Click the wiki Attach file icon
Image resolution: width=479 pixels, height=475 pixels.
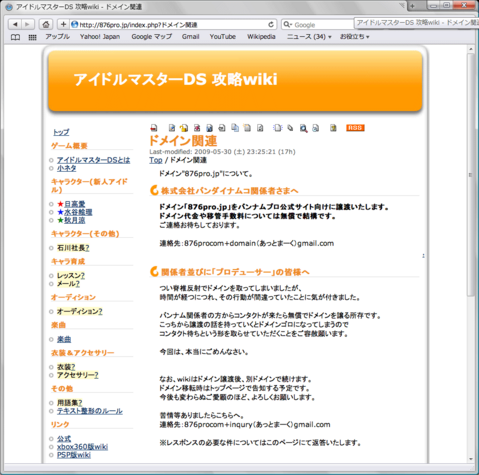tap(222, 128)
